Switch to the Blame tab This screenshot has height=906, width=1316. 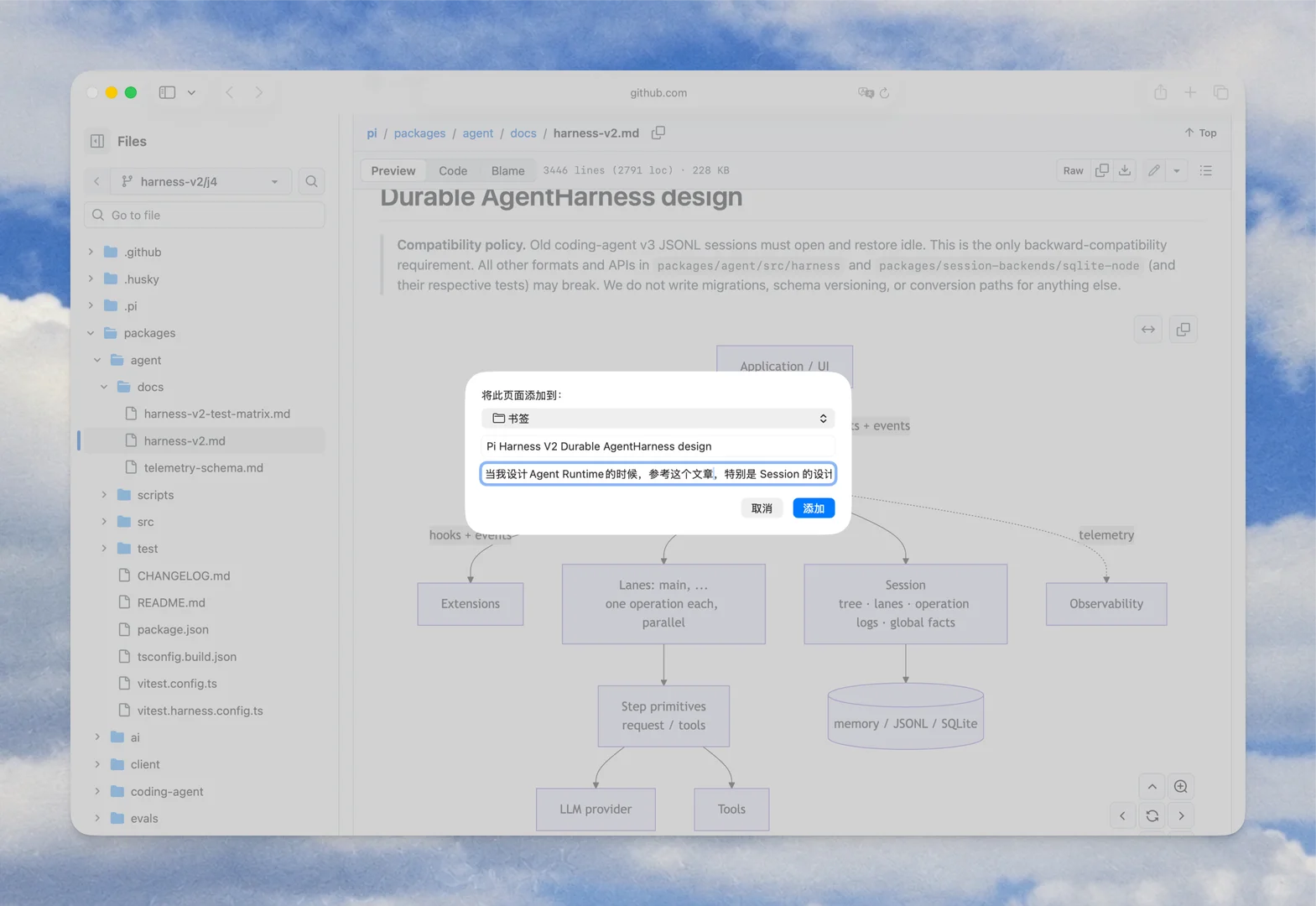coord(507,170)
